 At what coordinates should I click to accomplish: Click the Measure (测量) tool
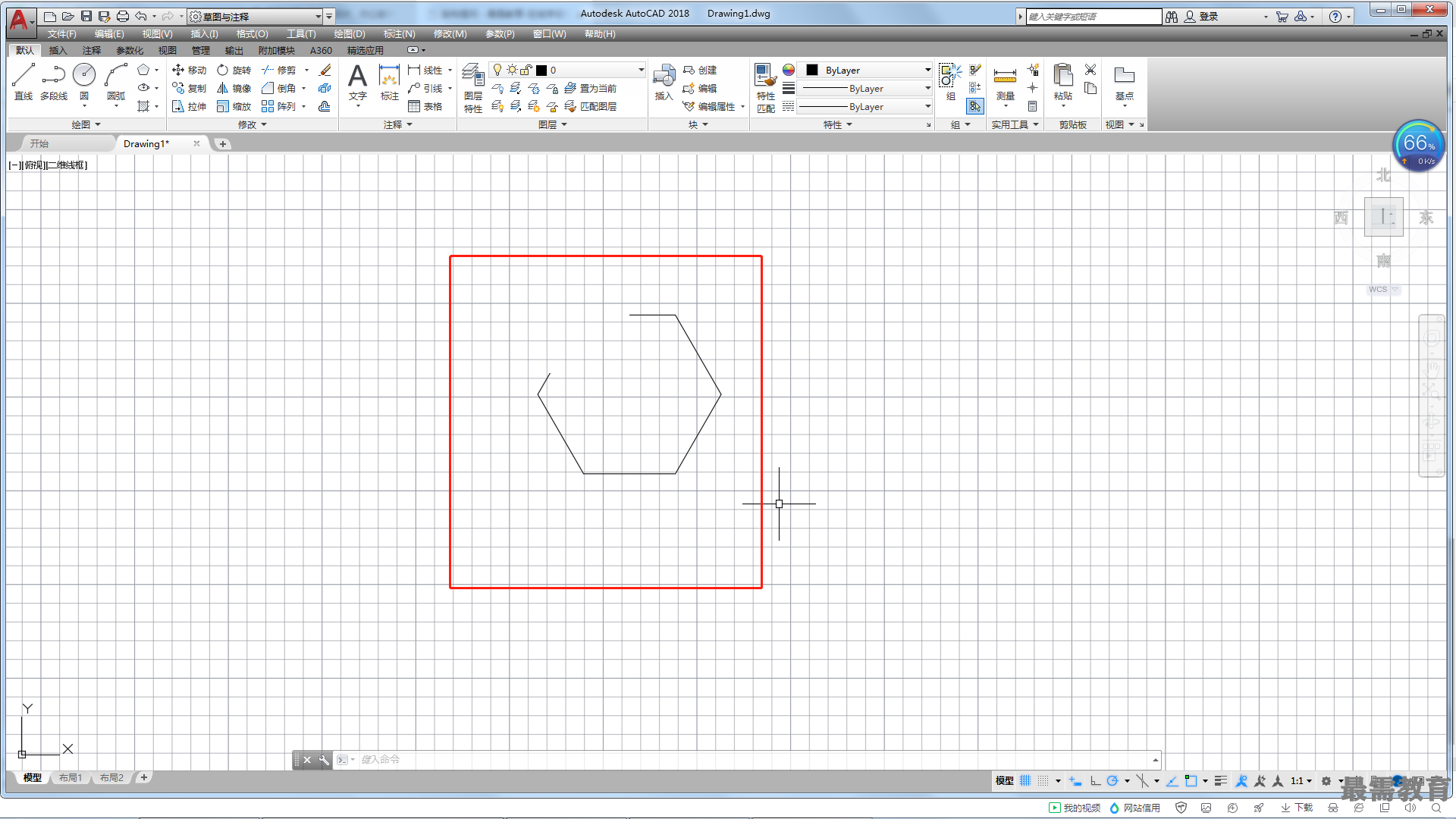tap(1005, 82)
